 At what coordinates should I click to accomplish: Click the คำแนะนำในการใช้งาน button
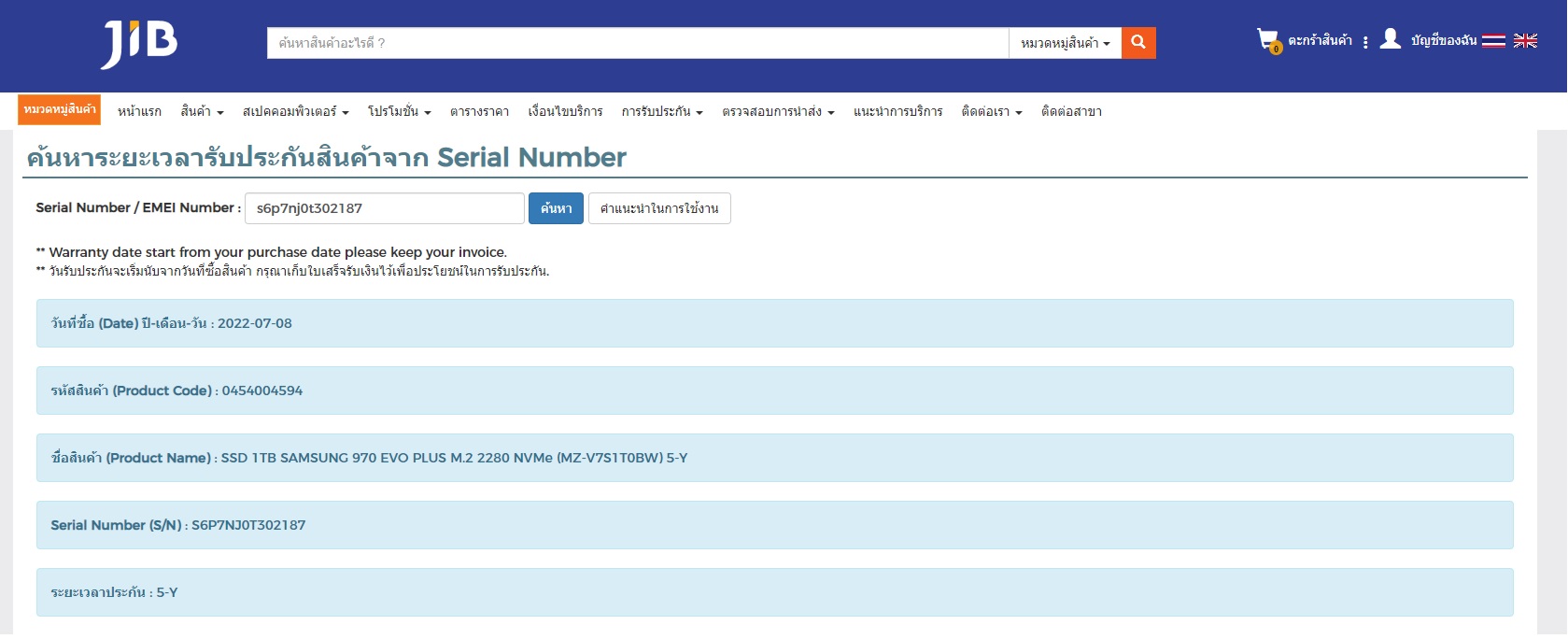tap(659, 208)
